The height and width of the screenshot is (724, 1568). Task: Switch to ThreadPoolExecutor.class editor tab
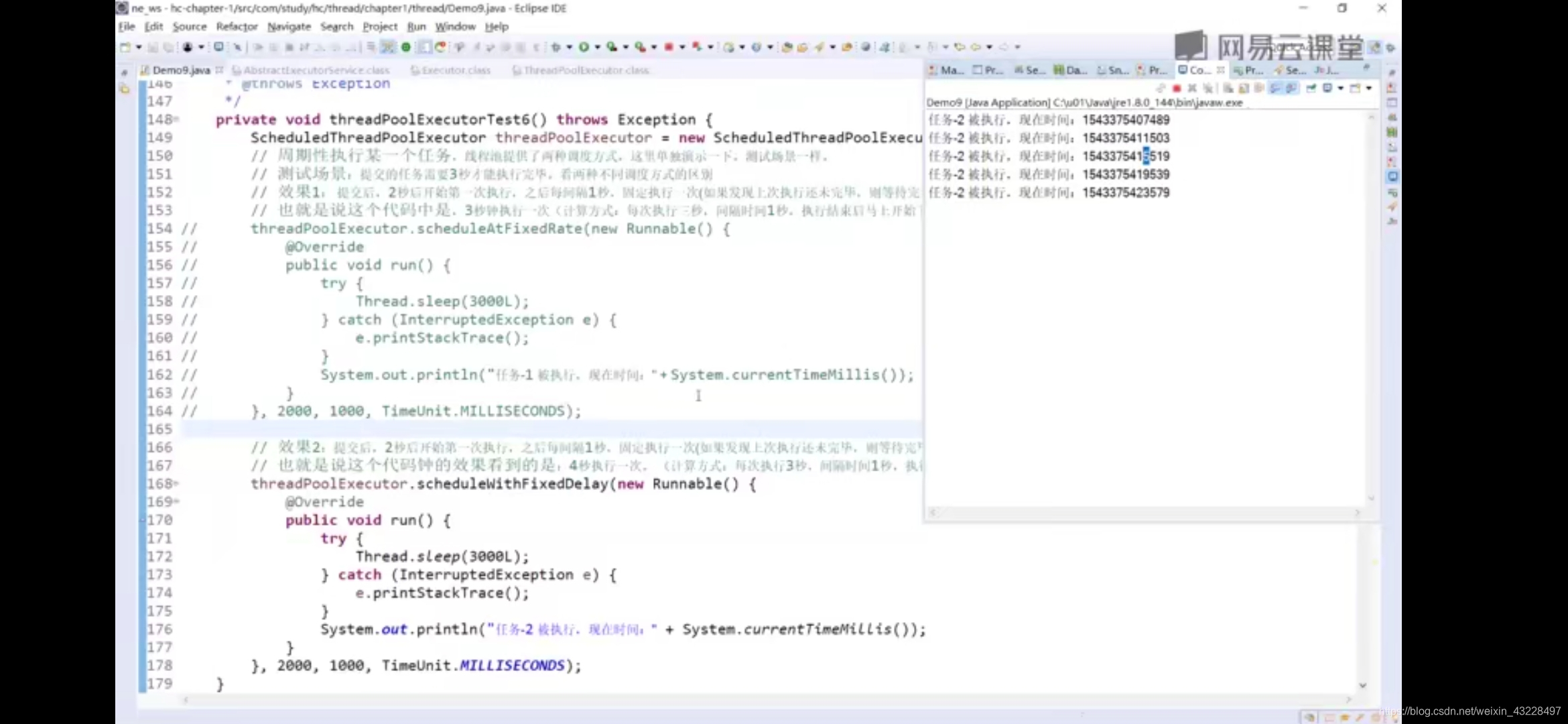click(581, 70)
